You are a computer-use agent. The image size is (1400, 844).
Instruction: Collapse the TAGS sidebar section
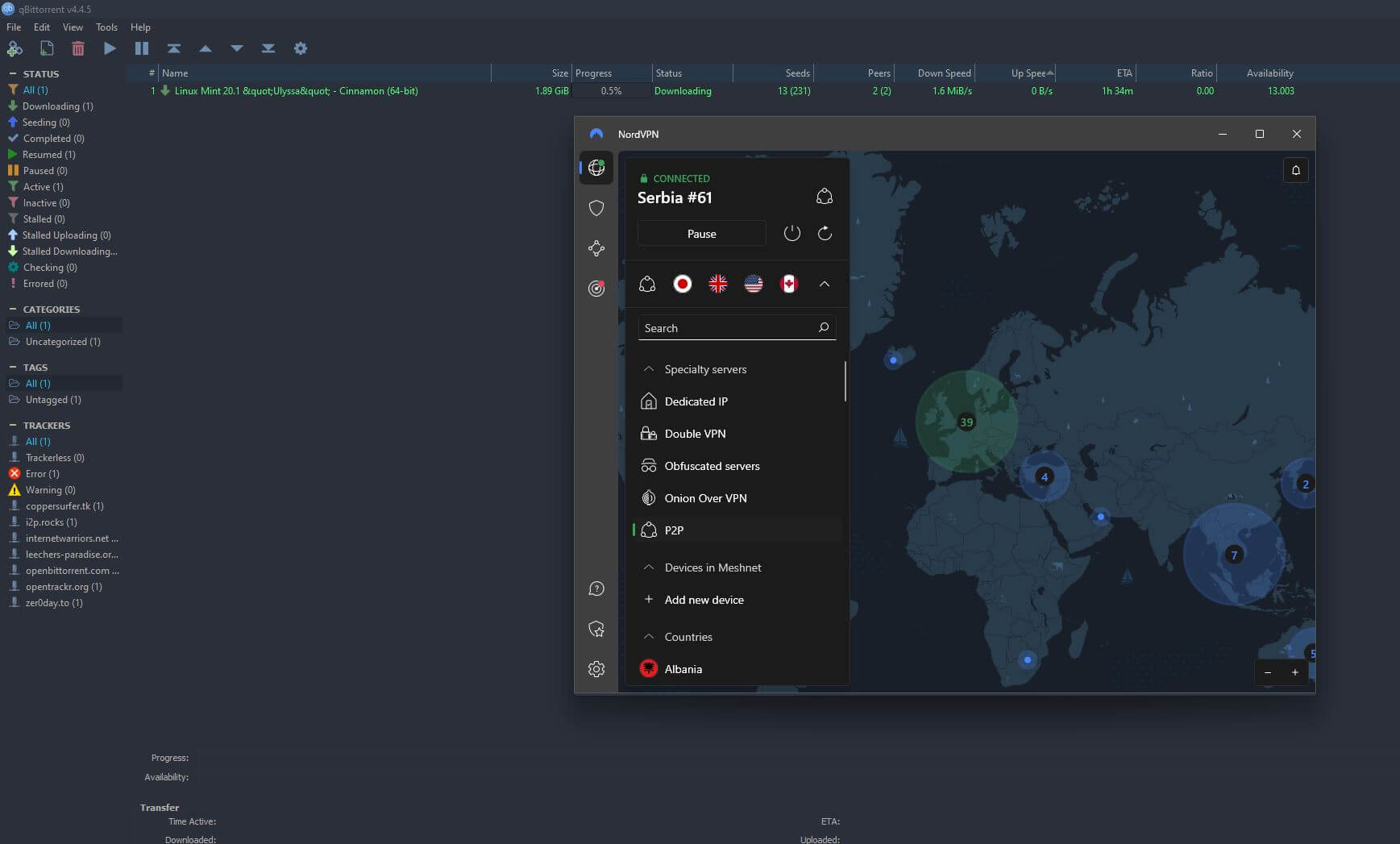coord(12,367)
